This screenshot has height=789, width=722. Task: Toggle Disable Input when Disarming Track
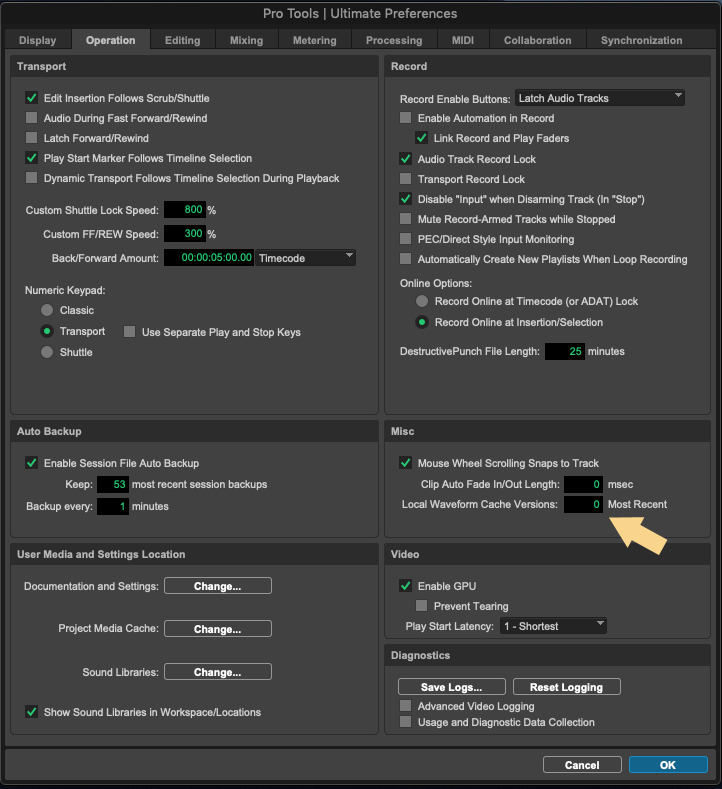[x=406, y=199]
